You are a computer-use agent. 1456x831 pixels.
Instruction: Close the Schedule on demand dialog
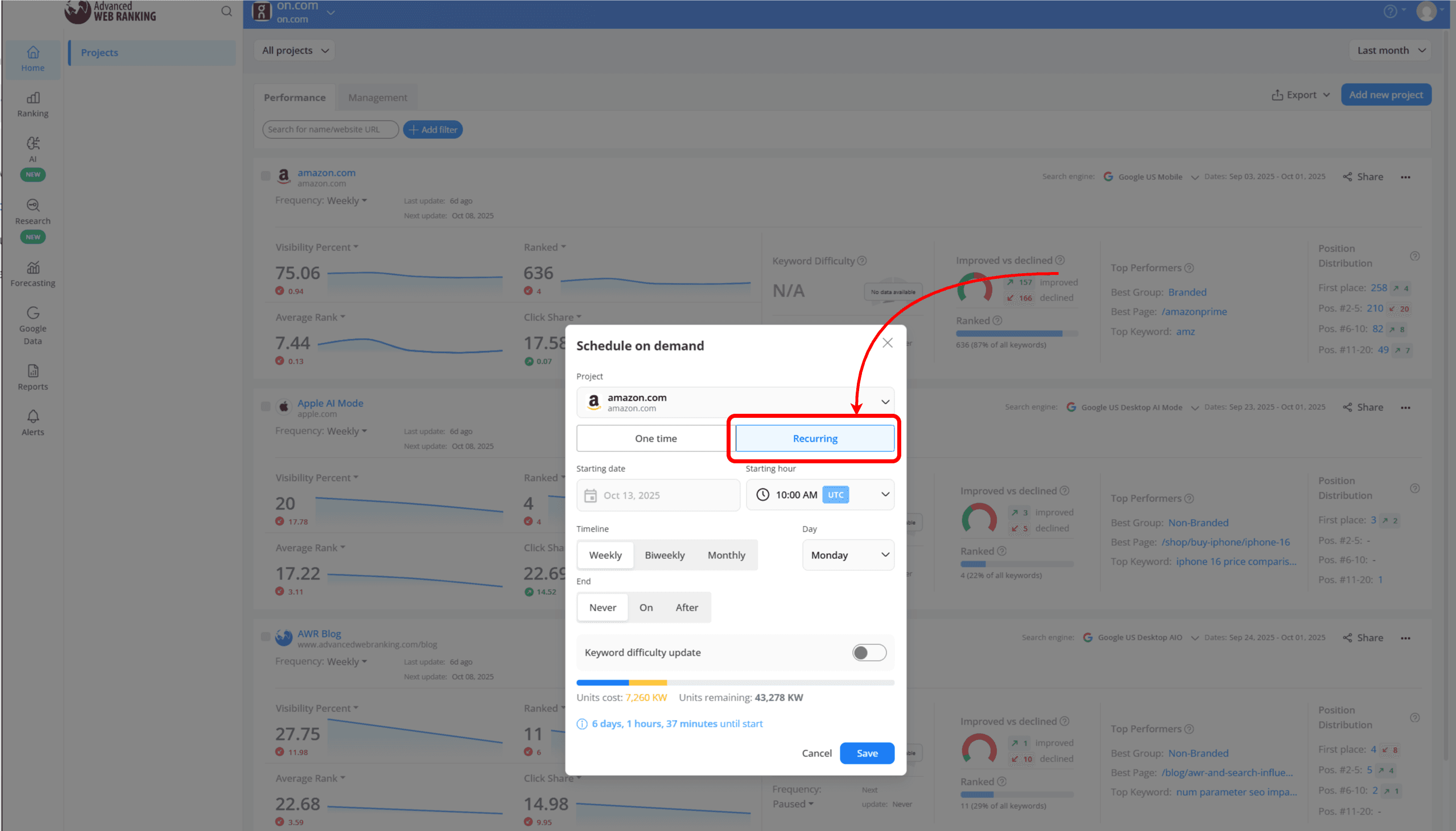click(887, 343)
